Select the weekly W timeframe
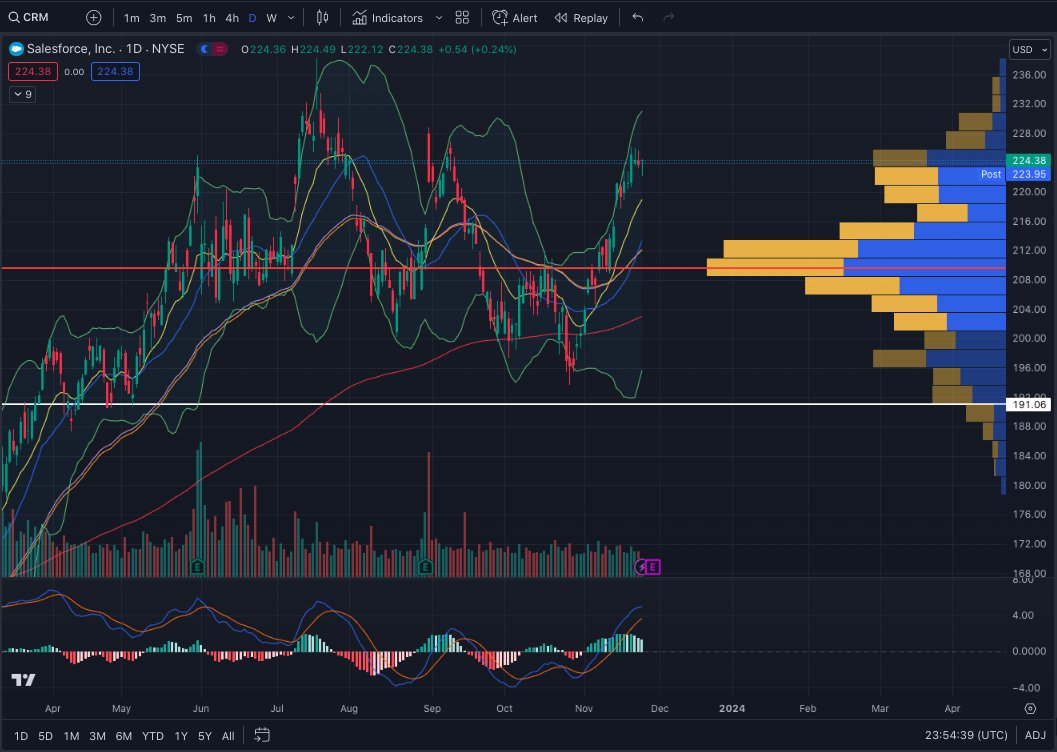This screenshot has height=752, width=1057. click(x=272, y=18)
